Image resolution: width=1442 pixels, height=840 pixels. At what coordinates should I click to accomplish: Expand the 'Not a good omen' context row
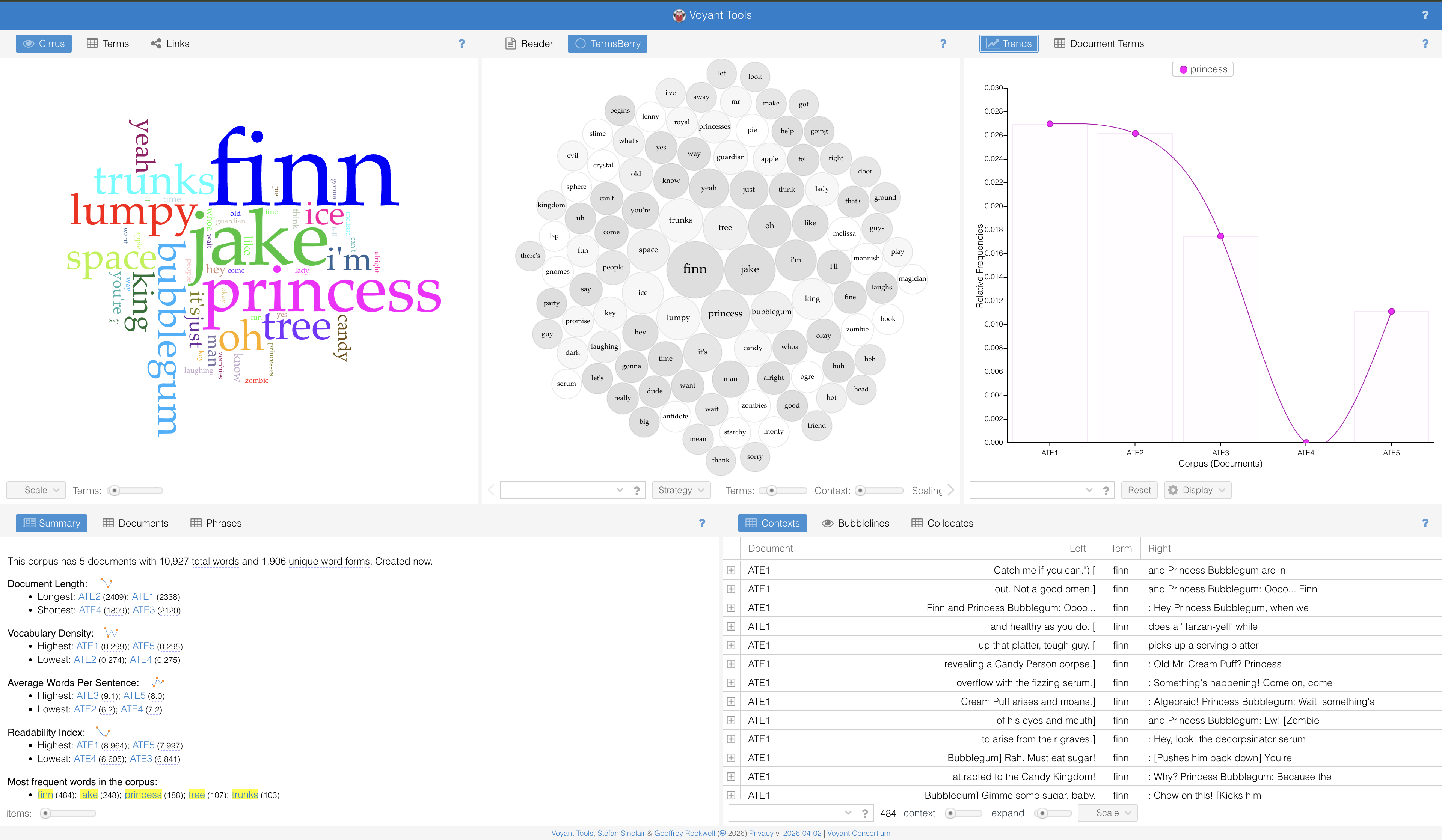pyautogui.click(x=731, y=589)
